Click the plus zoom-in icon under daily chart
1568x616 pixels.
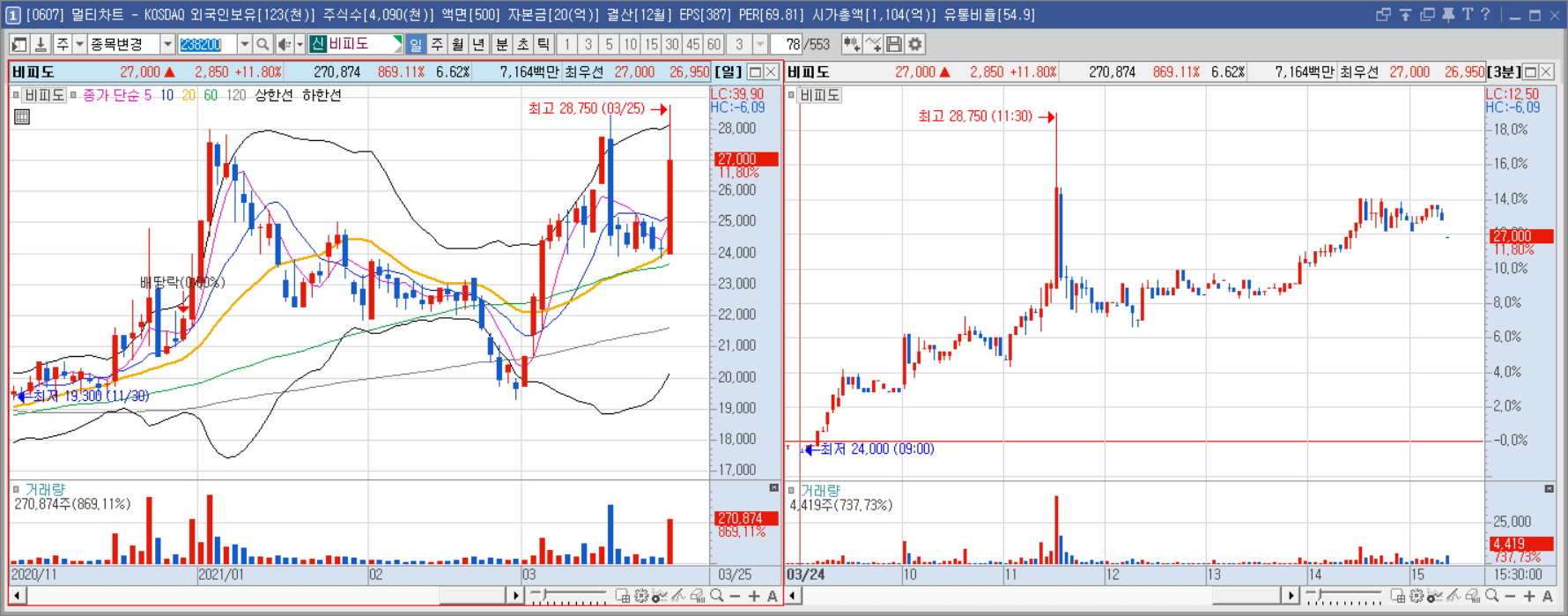pyautogui.click(x=754, y=597)
